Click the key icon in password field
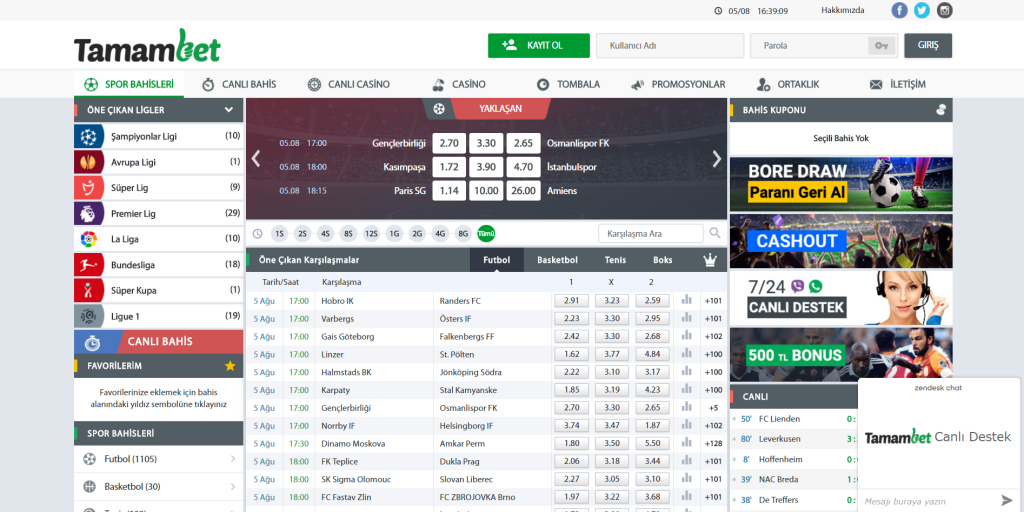 [881, 46]
